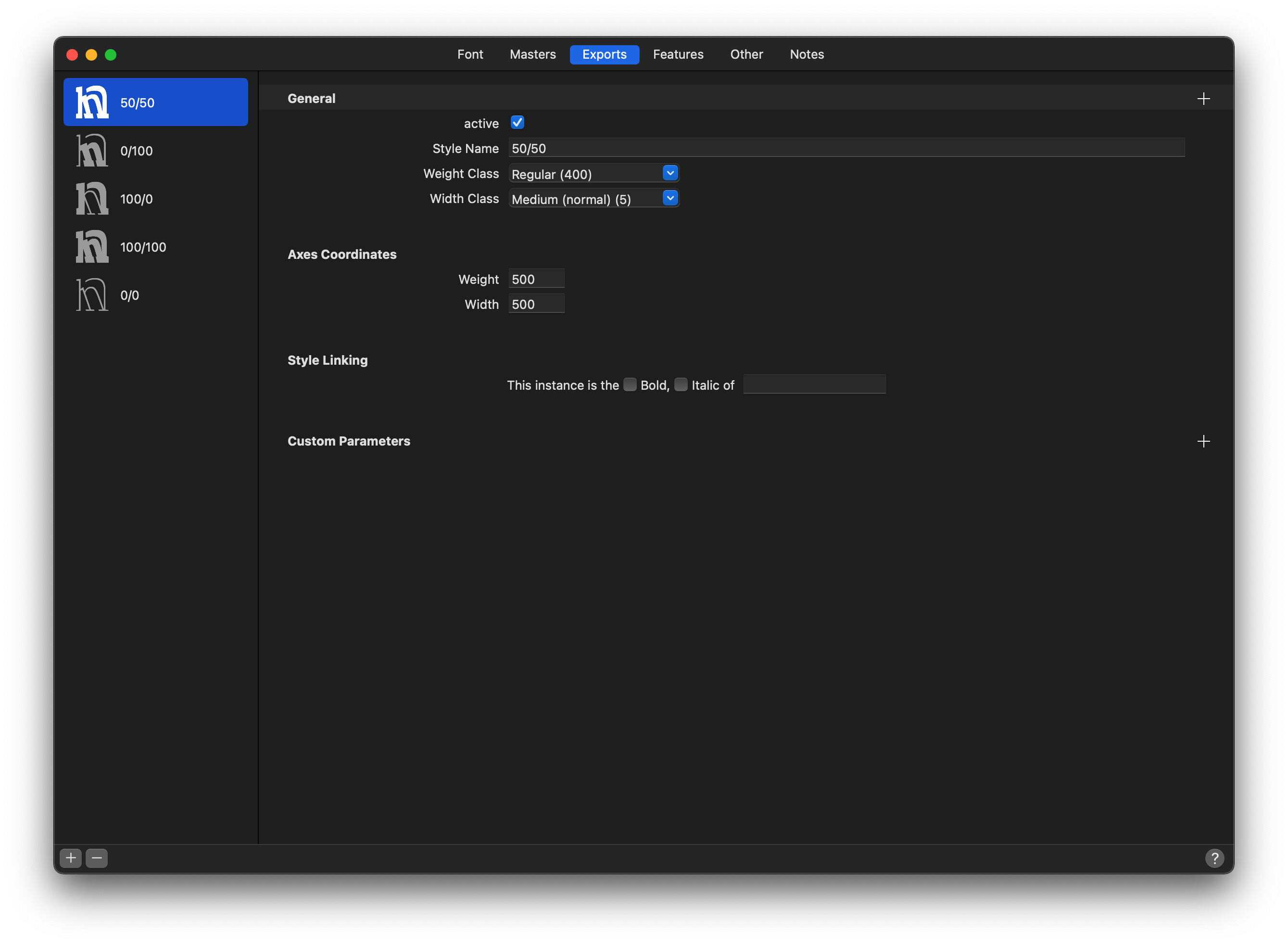Switch to the Font tab

pos(470,54)
